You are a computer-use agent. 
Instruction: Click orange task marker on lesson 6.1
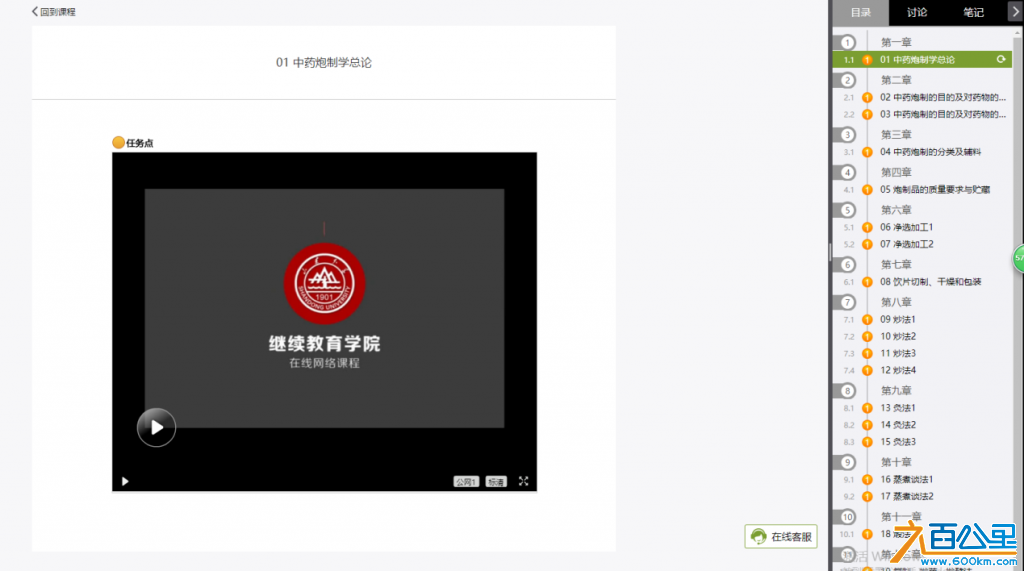point(867,282)
